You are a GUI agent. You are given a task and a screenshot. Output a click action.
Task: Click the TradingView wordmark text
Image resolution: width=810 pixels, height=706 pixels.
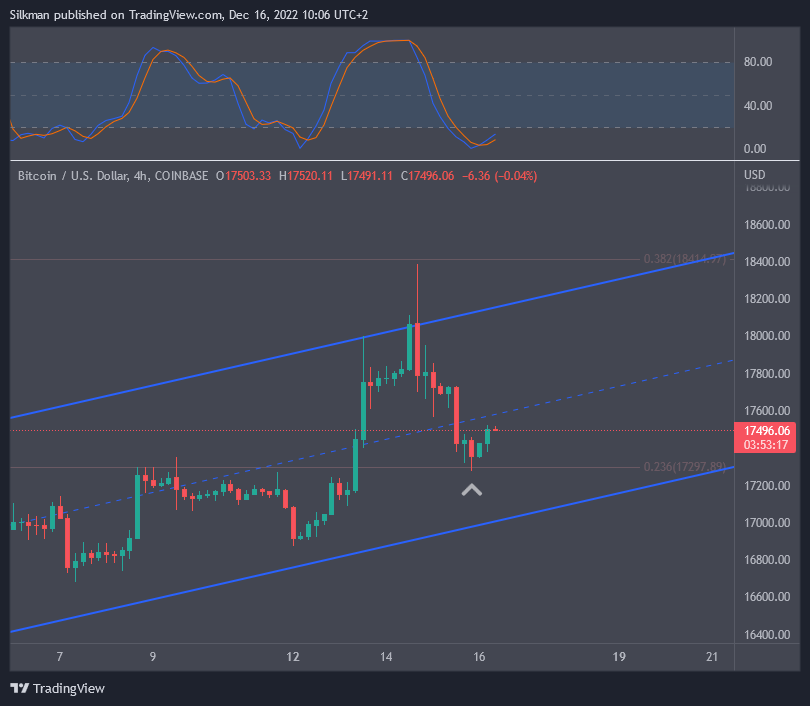pos(69,688)
